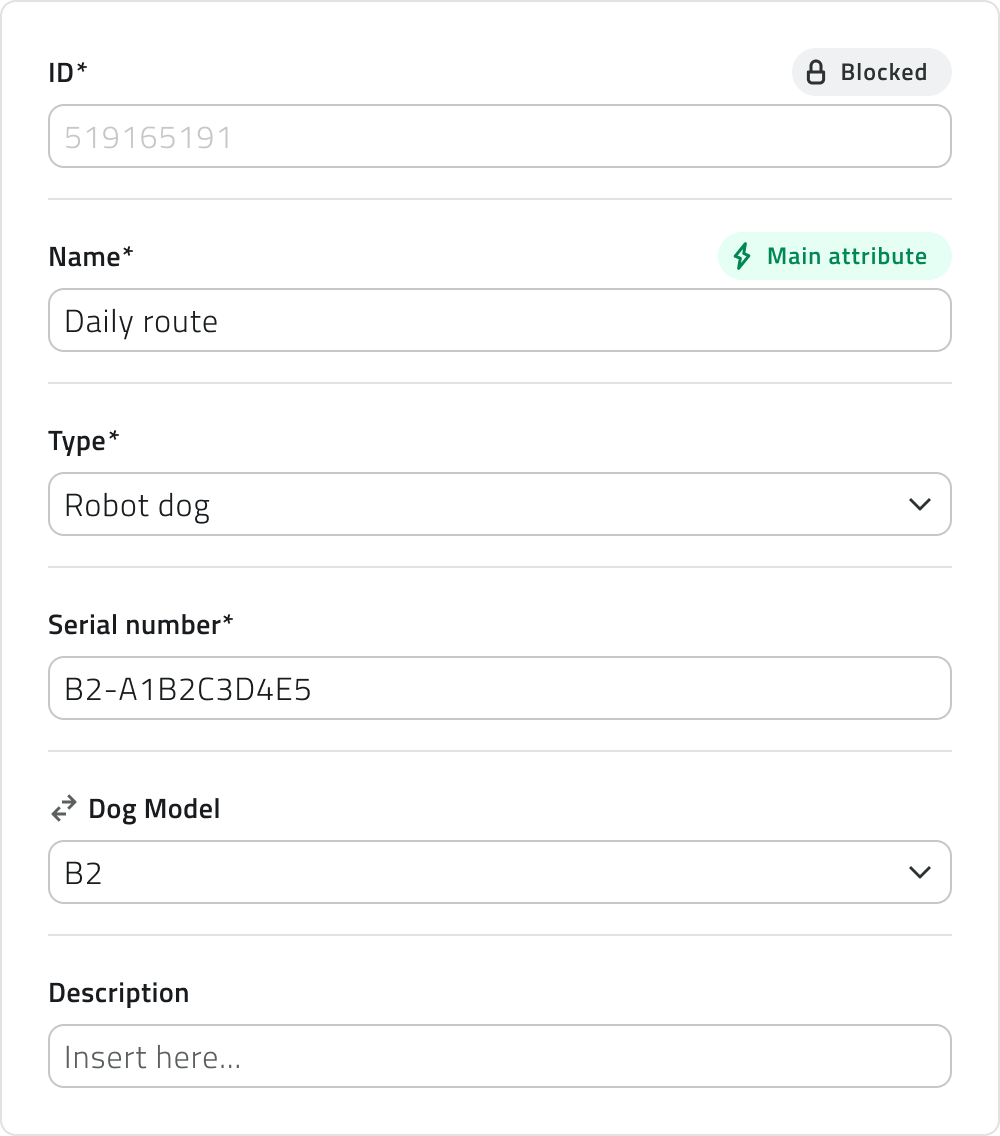This screenshot has width=1000, height=1136.
Task: Click the B2 value in Dog Model
Action: tap(84, 873)
